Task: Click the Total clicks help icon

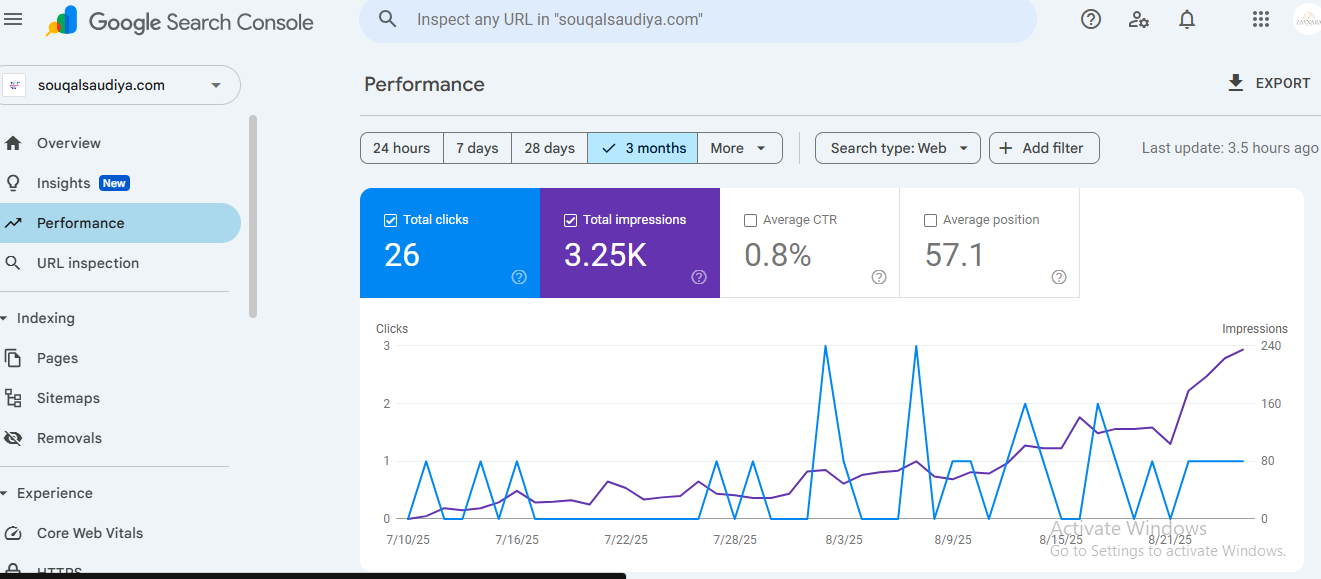Action: (x=519, y=277)
